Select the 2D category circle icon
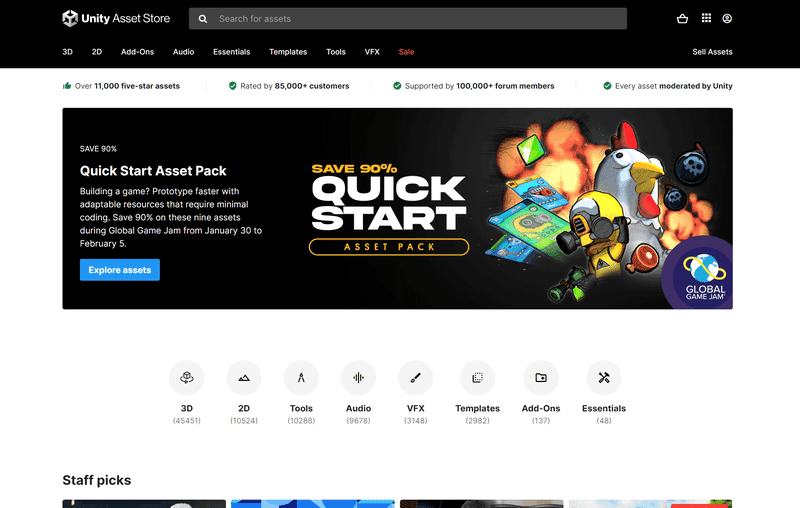The width and height of the screenshot is (800, 508). 244,377
